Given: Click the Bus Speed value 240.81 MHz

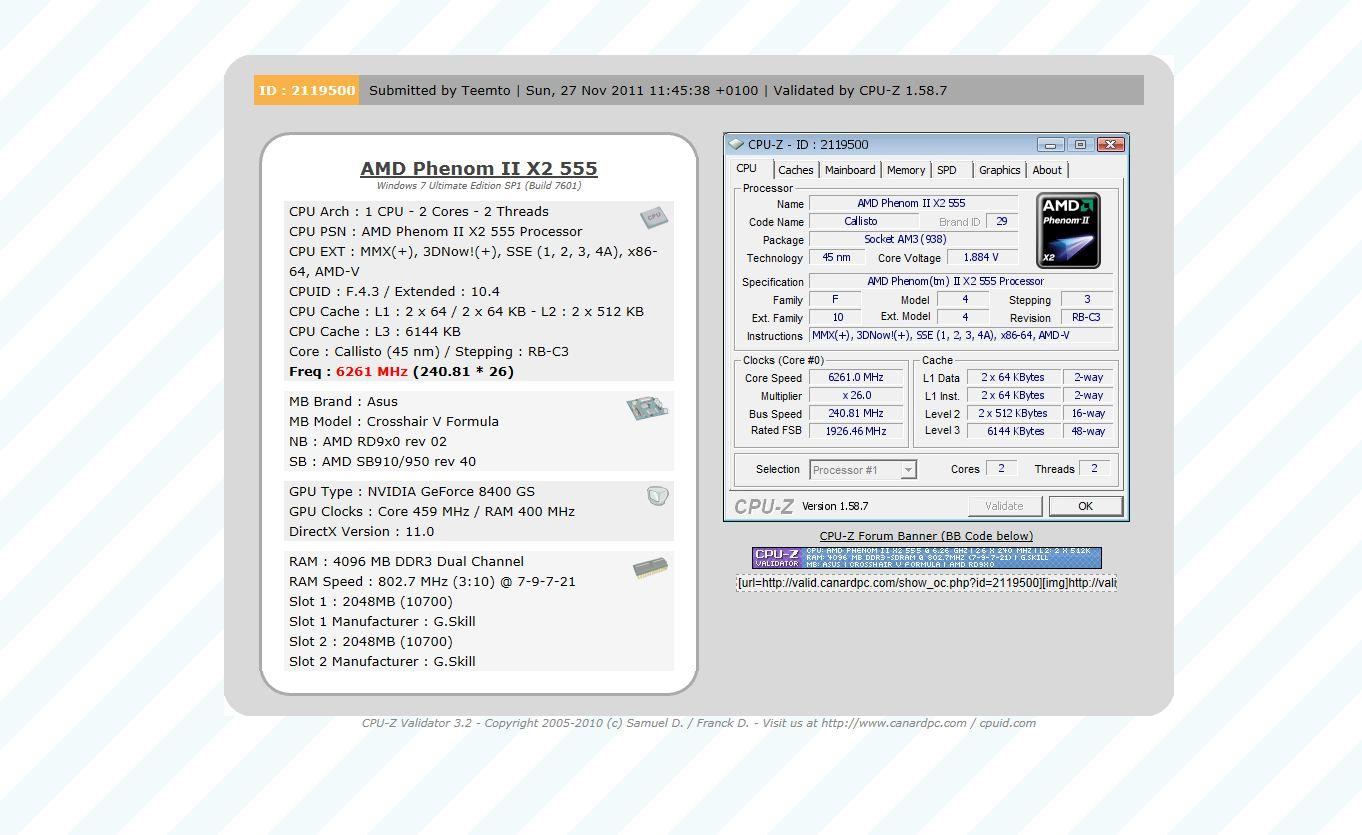Looking at the screenshot, I should [x=856, y=414].
